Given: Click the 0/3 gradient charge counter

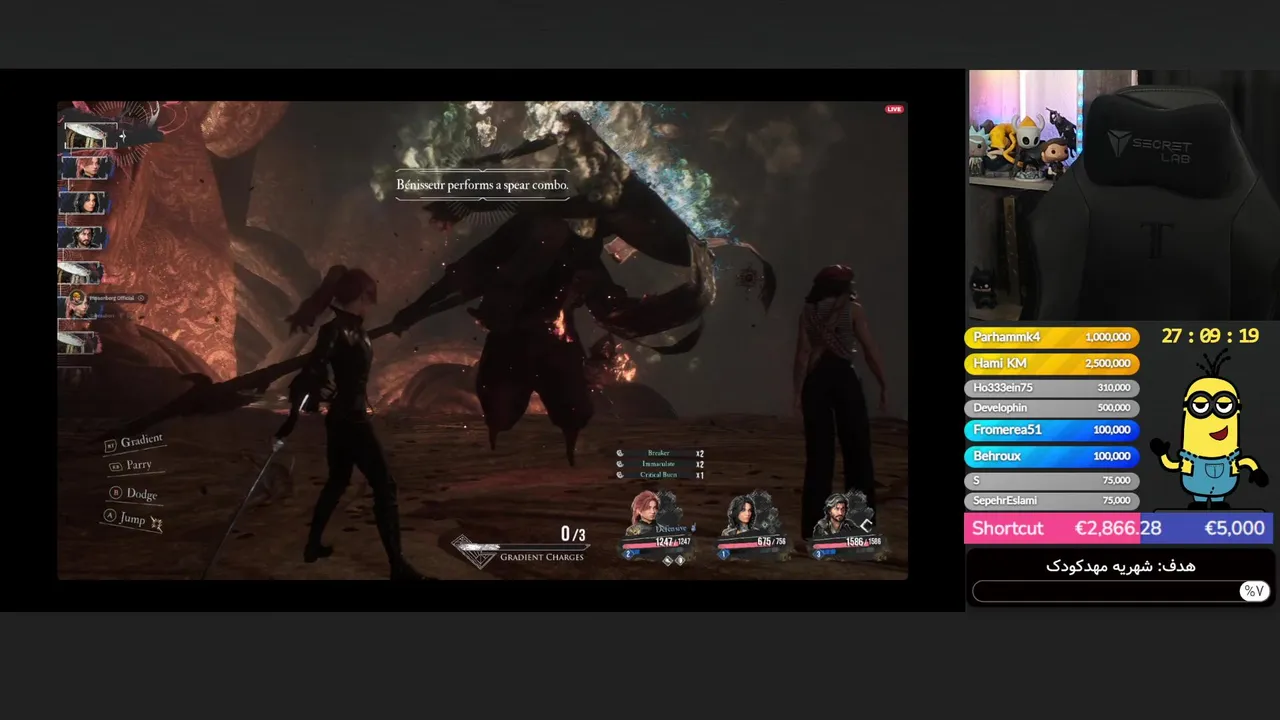Looking at the screenshot, I should [x=573, y=534].
